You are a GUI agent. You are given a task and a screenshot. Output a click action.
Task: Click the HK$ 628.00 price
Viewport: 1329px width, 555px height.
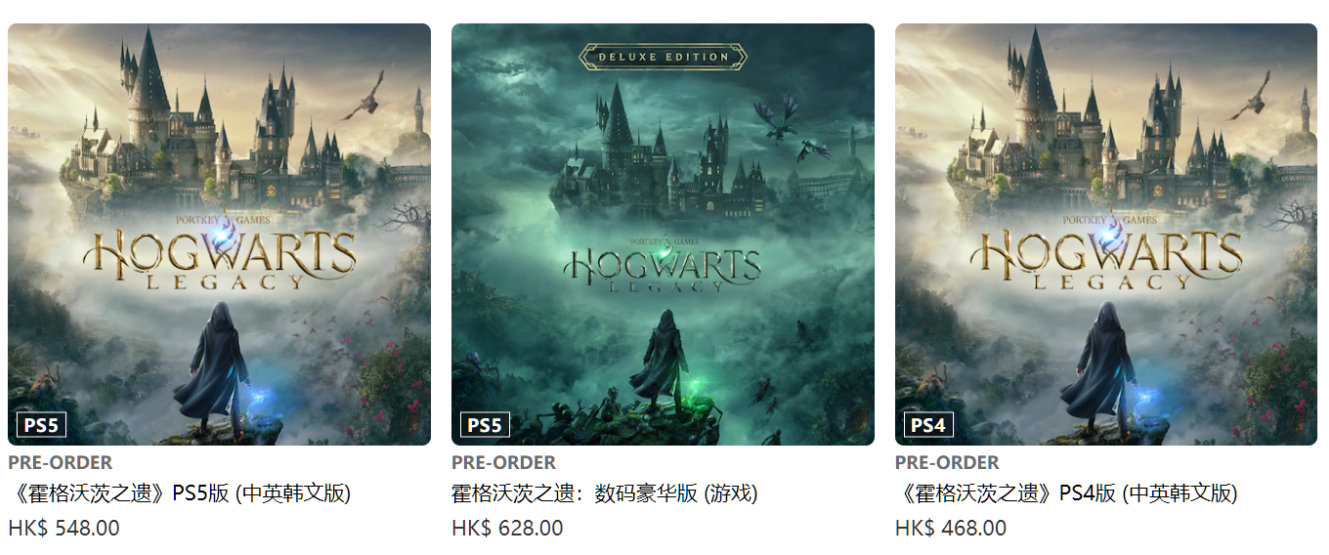tap(507, 528)
